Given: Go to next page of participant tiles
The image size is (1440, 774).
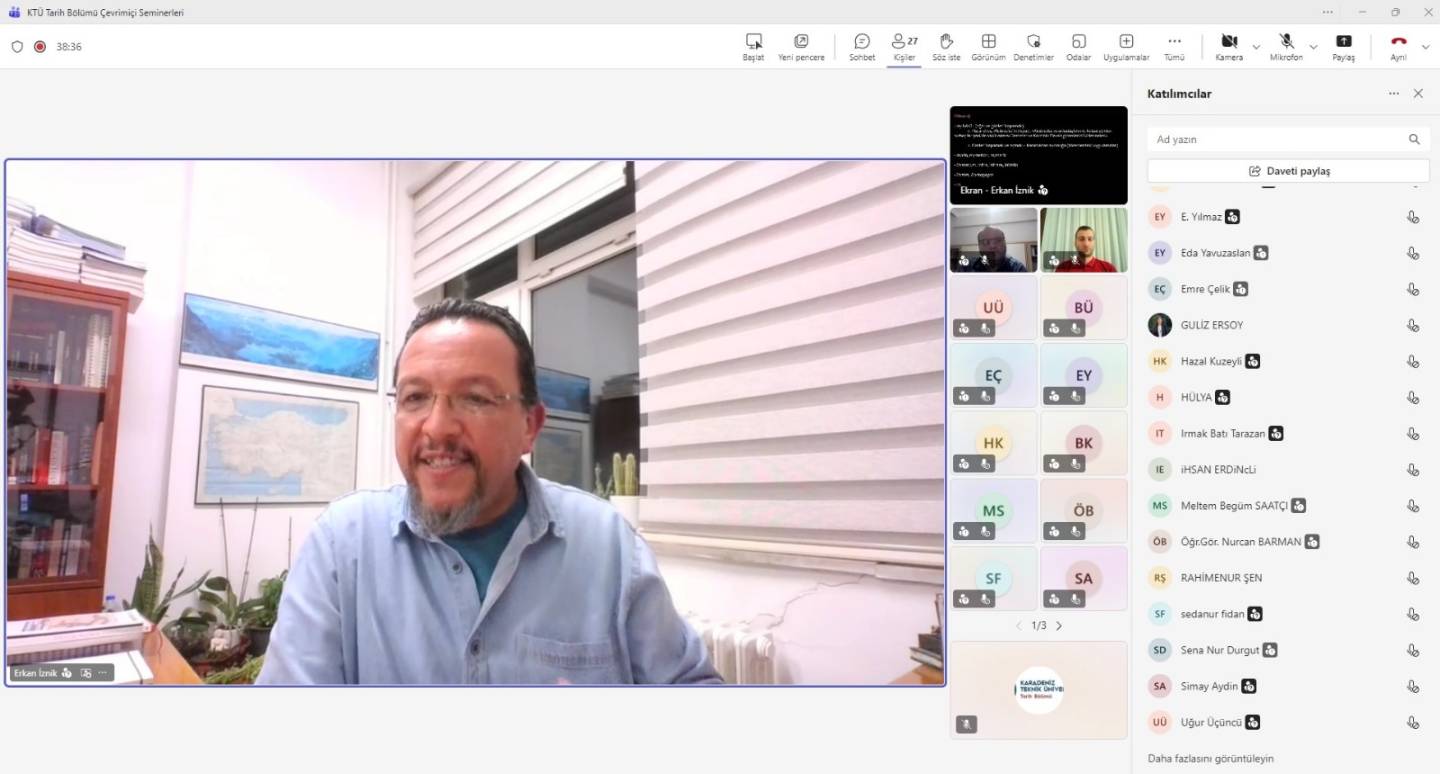Looking at the screenshot, I should (x=1059, y=626).
